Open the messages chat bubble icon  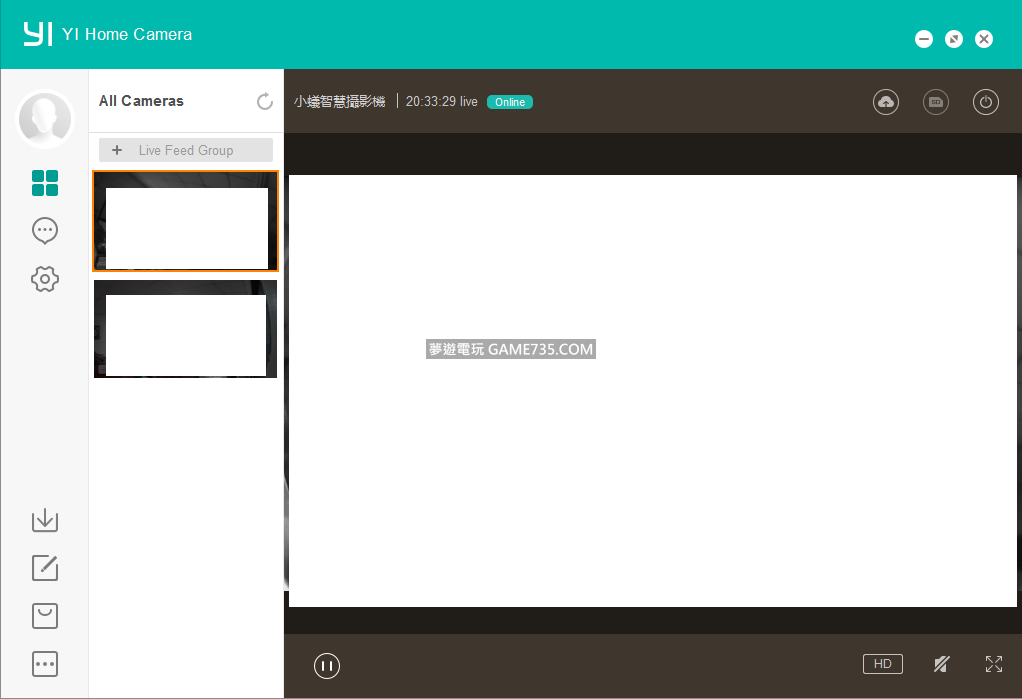45,231
